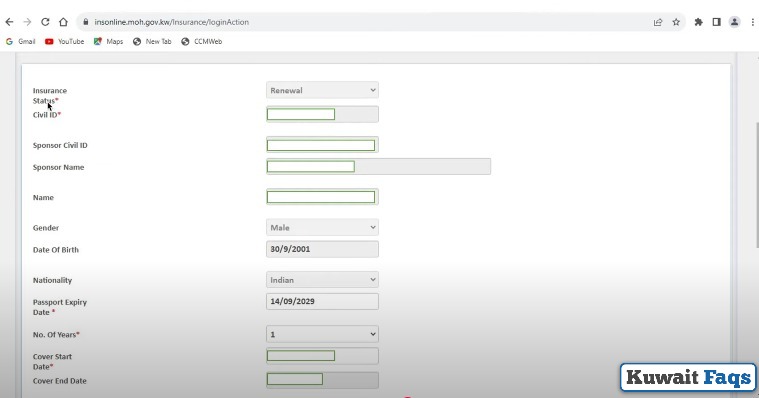Go back to previous page
Screen dimensions: 759x398
[9, 22]
